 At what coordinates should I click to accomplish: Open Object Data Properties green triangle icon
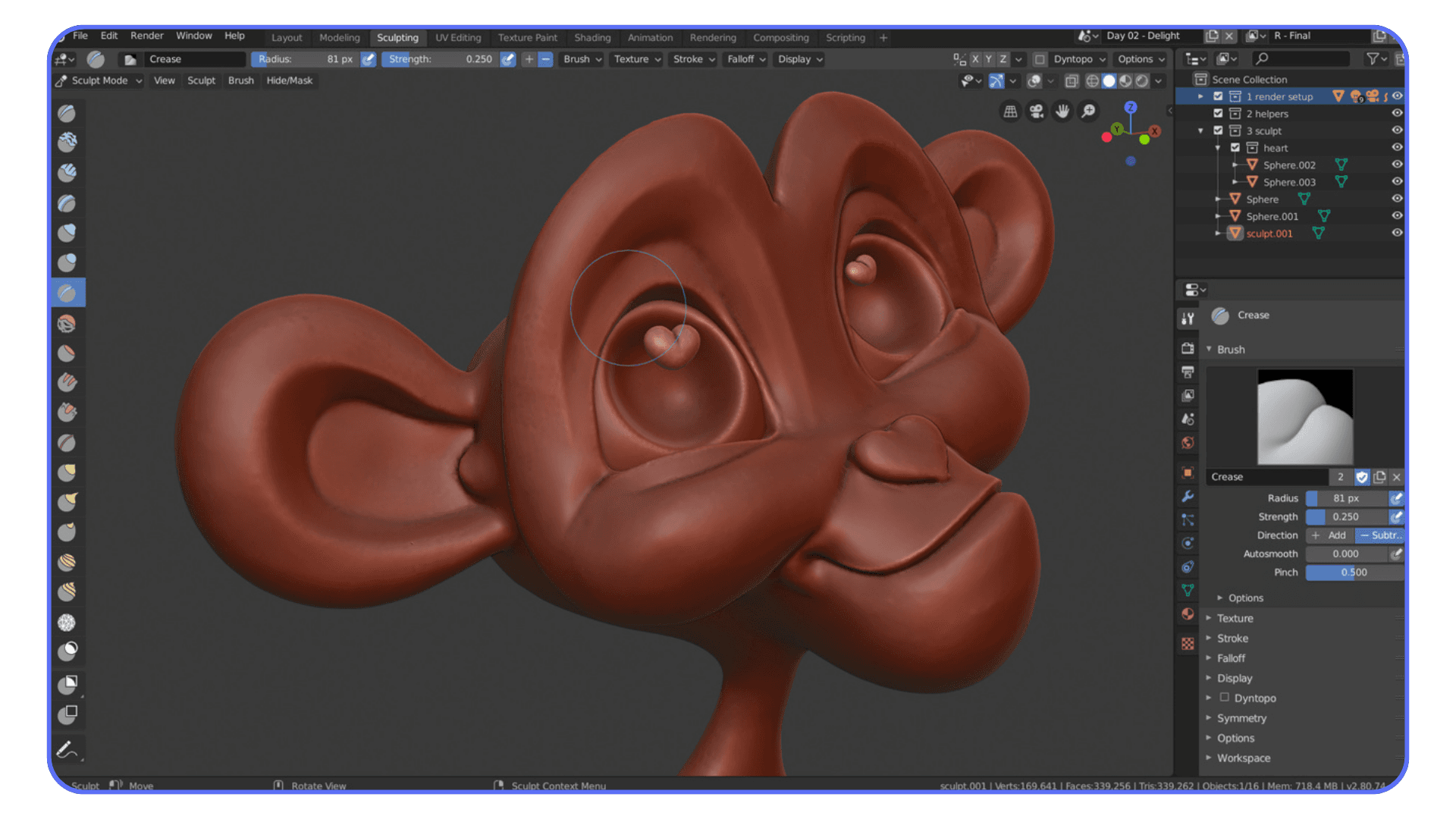(1188, 590)
